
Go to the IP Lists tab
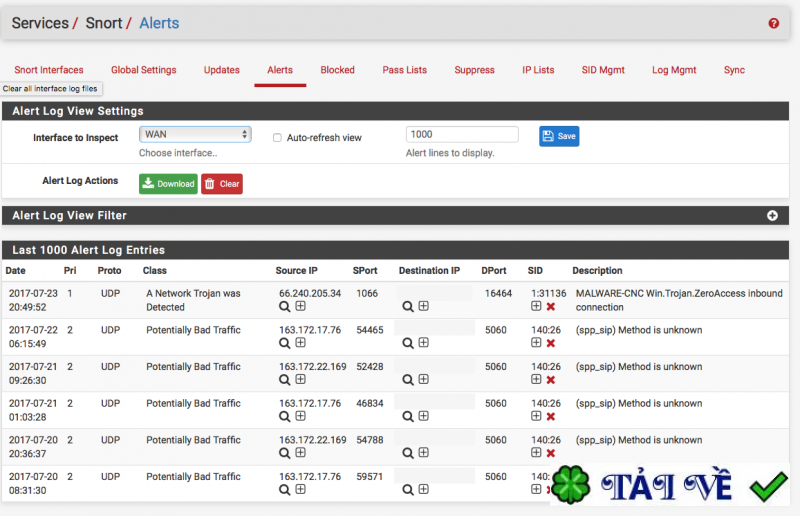coord(538,70)
